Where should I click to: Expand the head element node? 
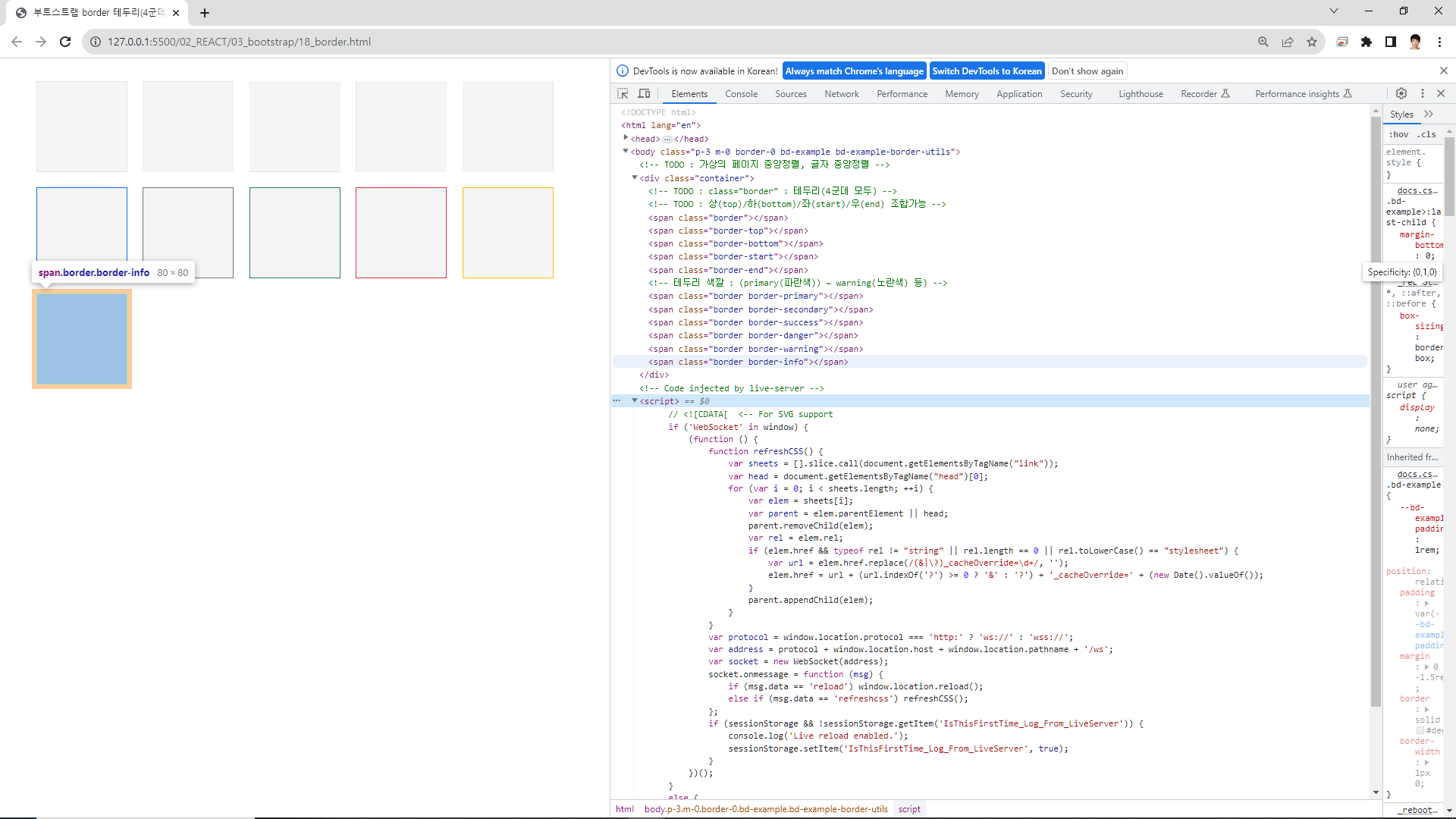click(626, 138)
